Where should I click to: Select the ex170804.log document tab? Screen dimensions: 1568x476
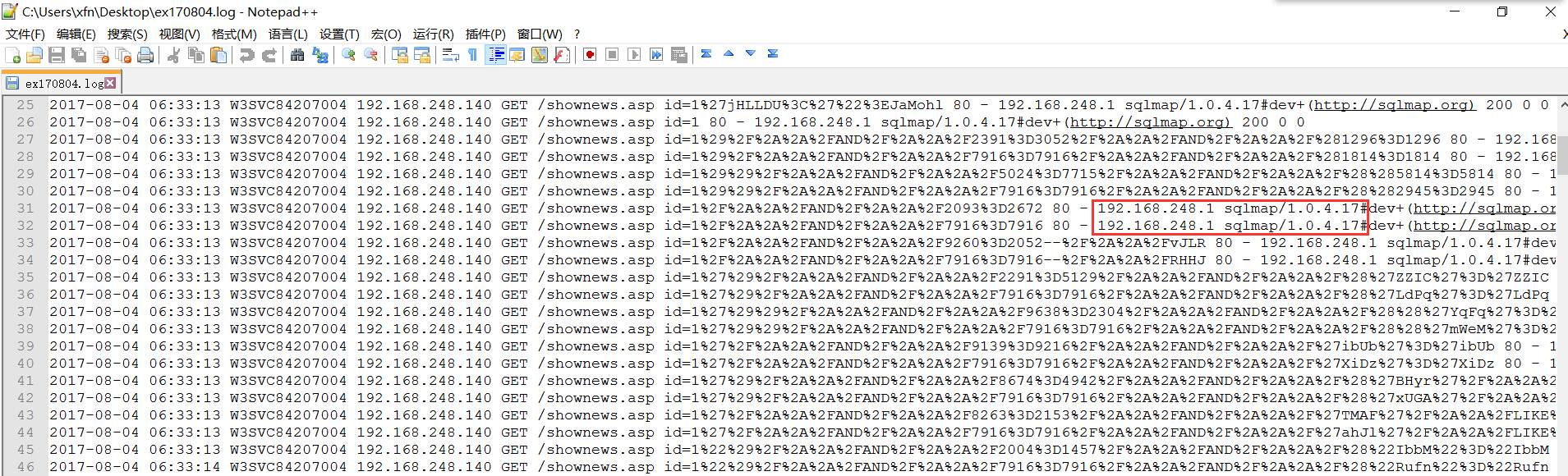(x=62, y=83)
